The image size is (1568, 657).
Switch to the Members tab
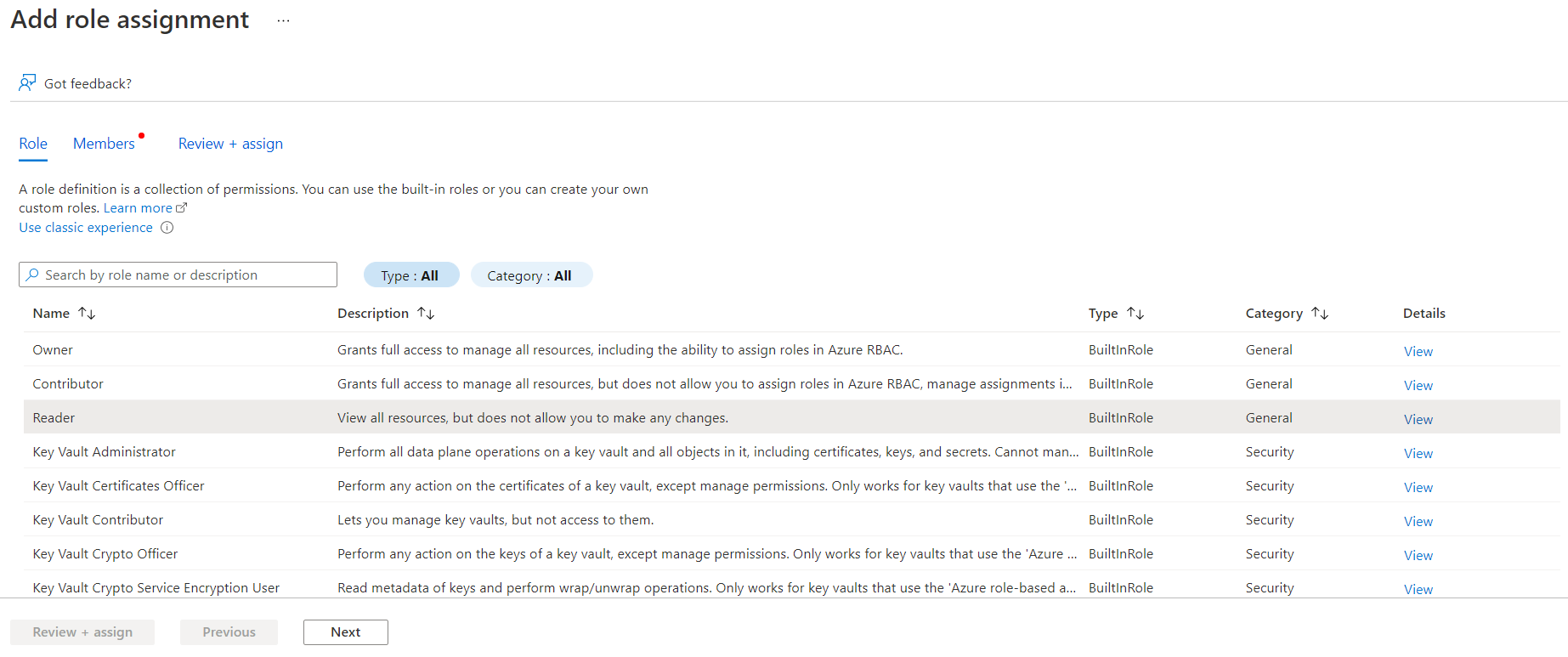click(104, 144)
